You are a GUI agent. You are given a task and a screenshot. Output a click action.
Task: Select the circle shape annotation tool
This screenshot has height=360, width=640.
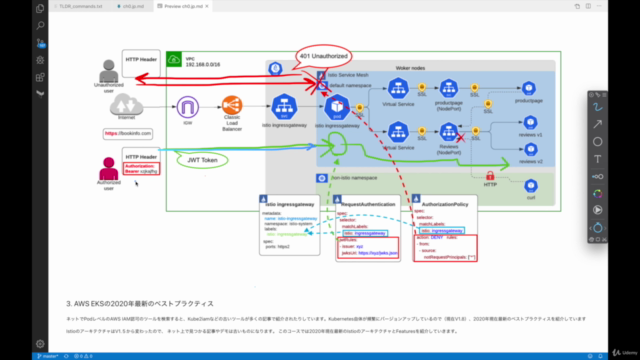(598, 142)
